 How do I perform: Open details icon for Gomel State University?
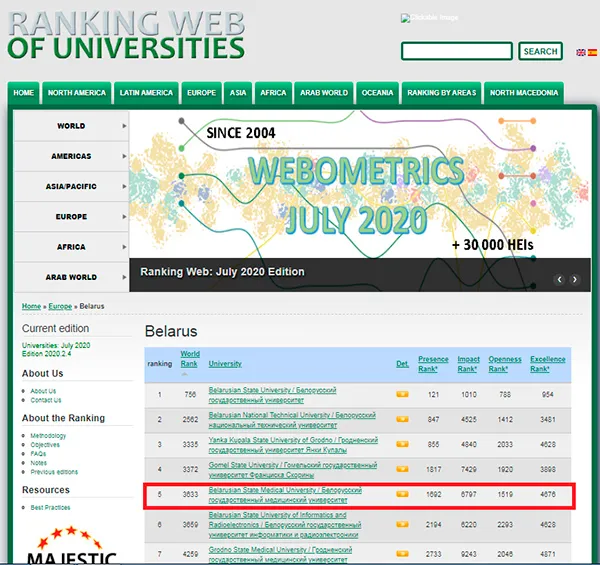[x=402, y=469]
